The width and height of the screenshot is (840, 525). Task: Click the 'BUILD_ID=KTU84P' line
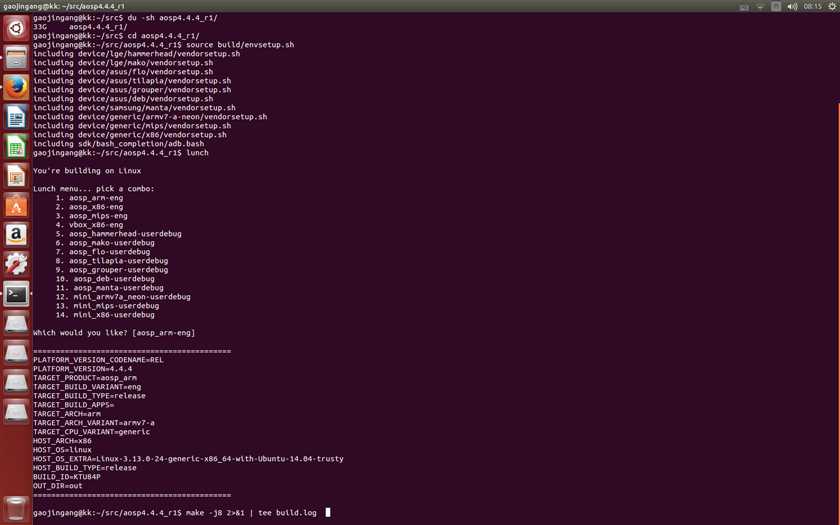(67, 477)
